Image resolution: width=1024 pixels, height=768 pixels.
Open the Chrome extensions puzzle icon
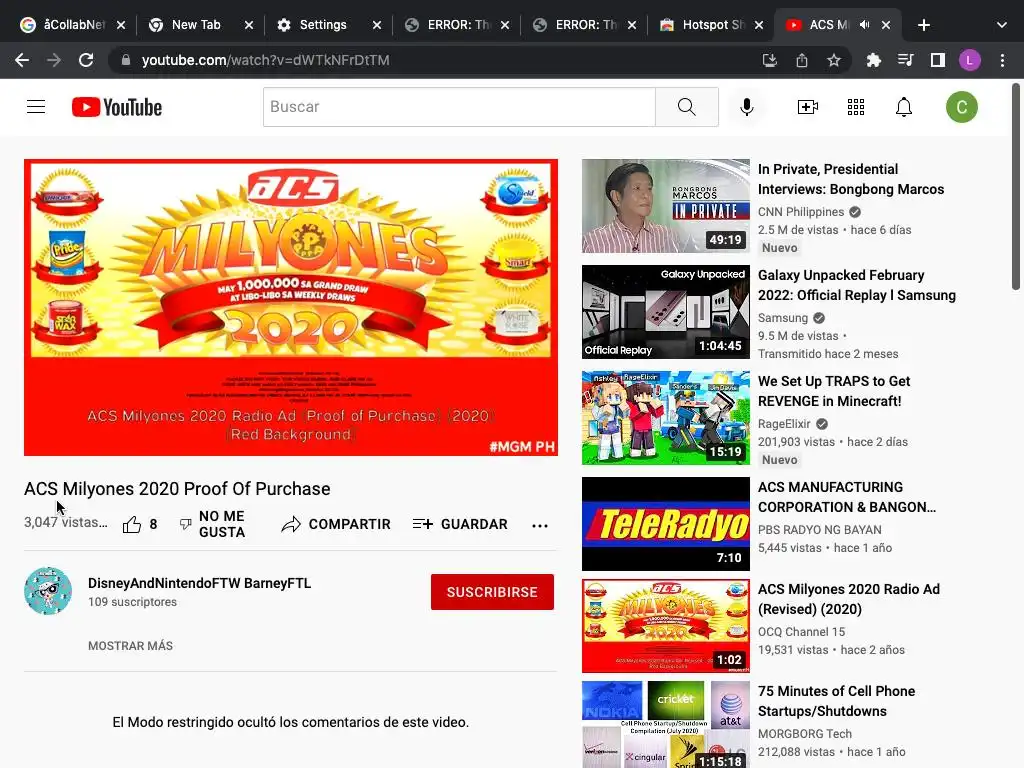tap(874, 60)
